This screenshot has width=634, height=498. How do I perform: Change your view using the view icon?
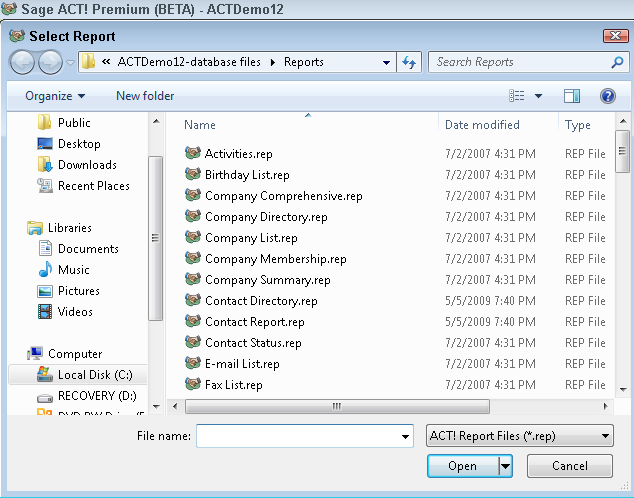click(x=517, y=96)
